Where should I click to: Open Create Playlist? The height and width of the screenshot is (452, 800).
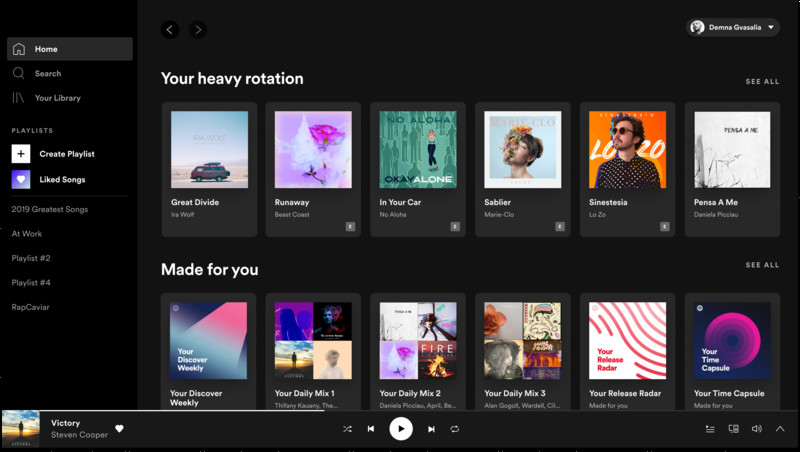pyautogui.click(x=67, y=154)
